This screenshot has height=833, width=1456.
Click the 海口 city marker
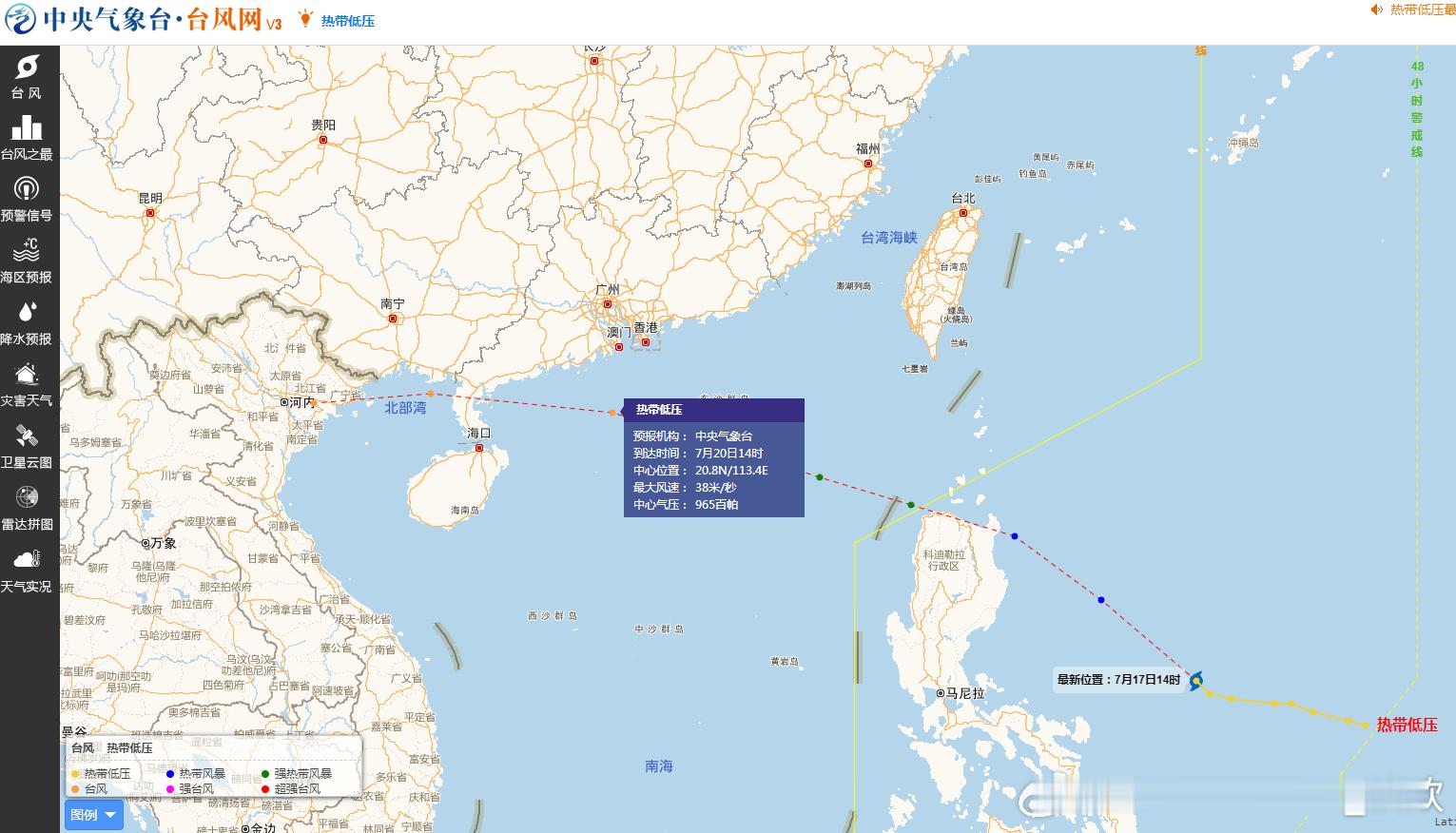(479, 448)
